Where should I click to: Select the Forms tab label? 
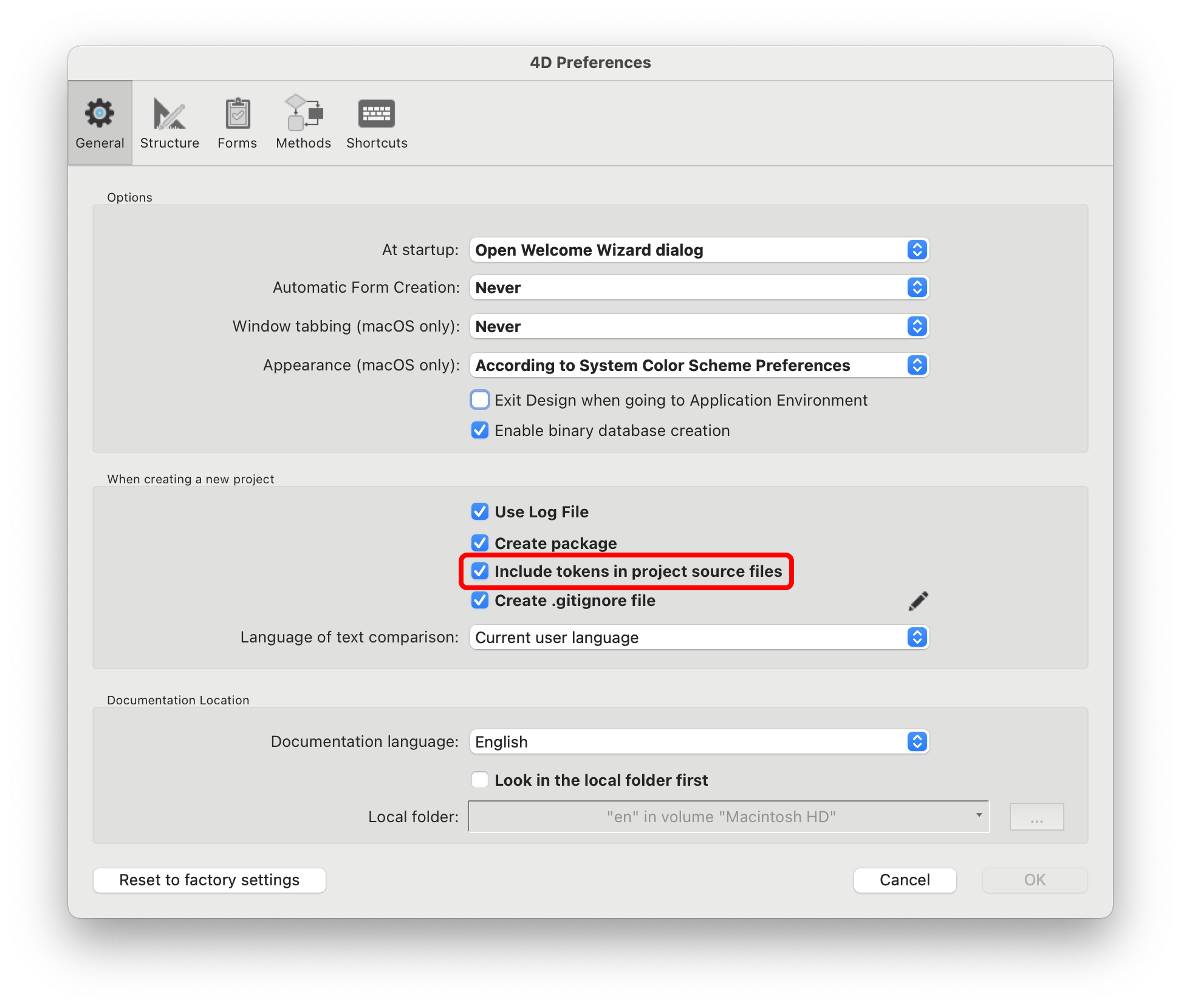pyautogui.click(x=238, y=143)
